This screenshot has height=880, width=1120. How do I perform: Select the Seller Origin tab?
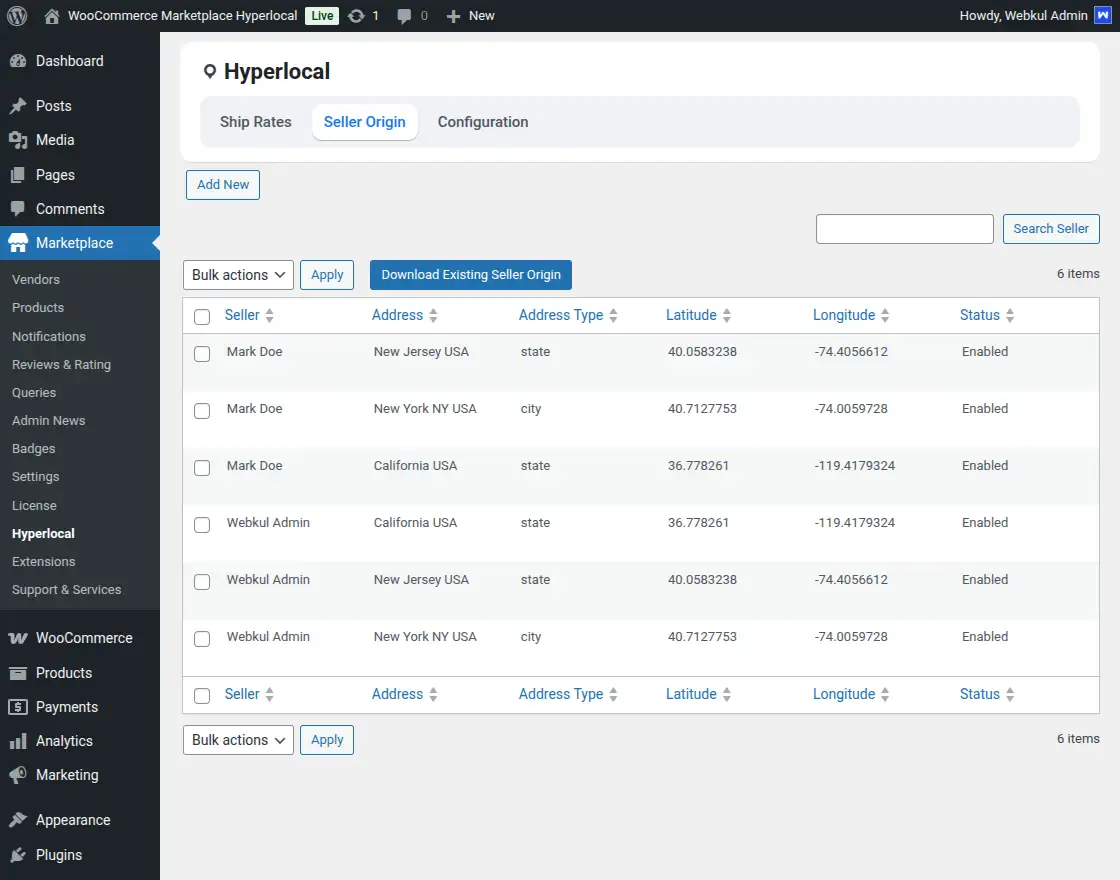pos(365,122)
